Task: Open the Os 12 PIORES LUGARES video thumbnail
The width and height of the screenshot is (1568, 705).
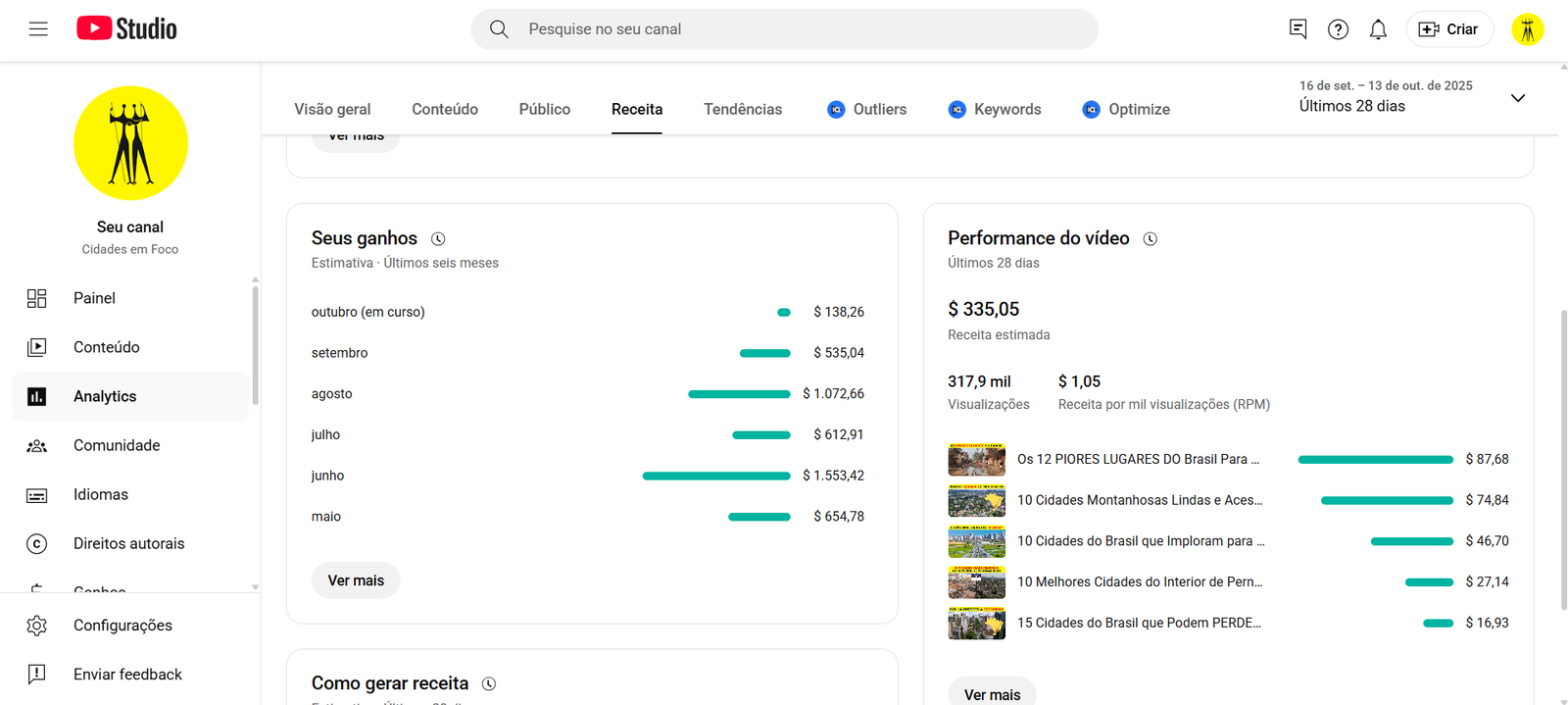Action: click(x=976, y=459)
